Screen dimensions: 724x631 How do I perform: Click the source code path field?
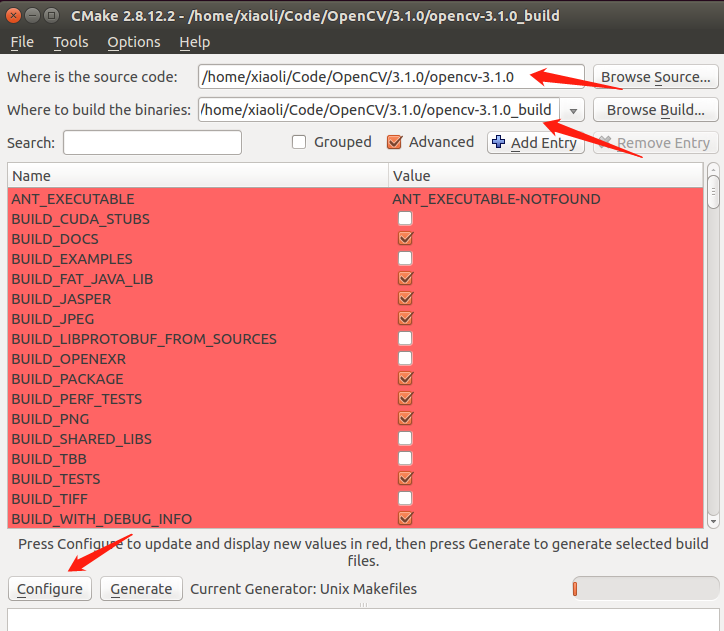click(391, 77)
